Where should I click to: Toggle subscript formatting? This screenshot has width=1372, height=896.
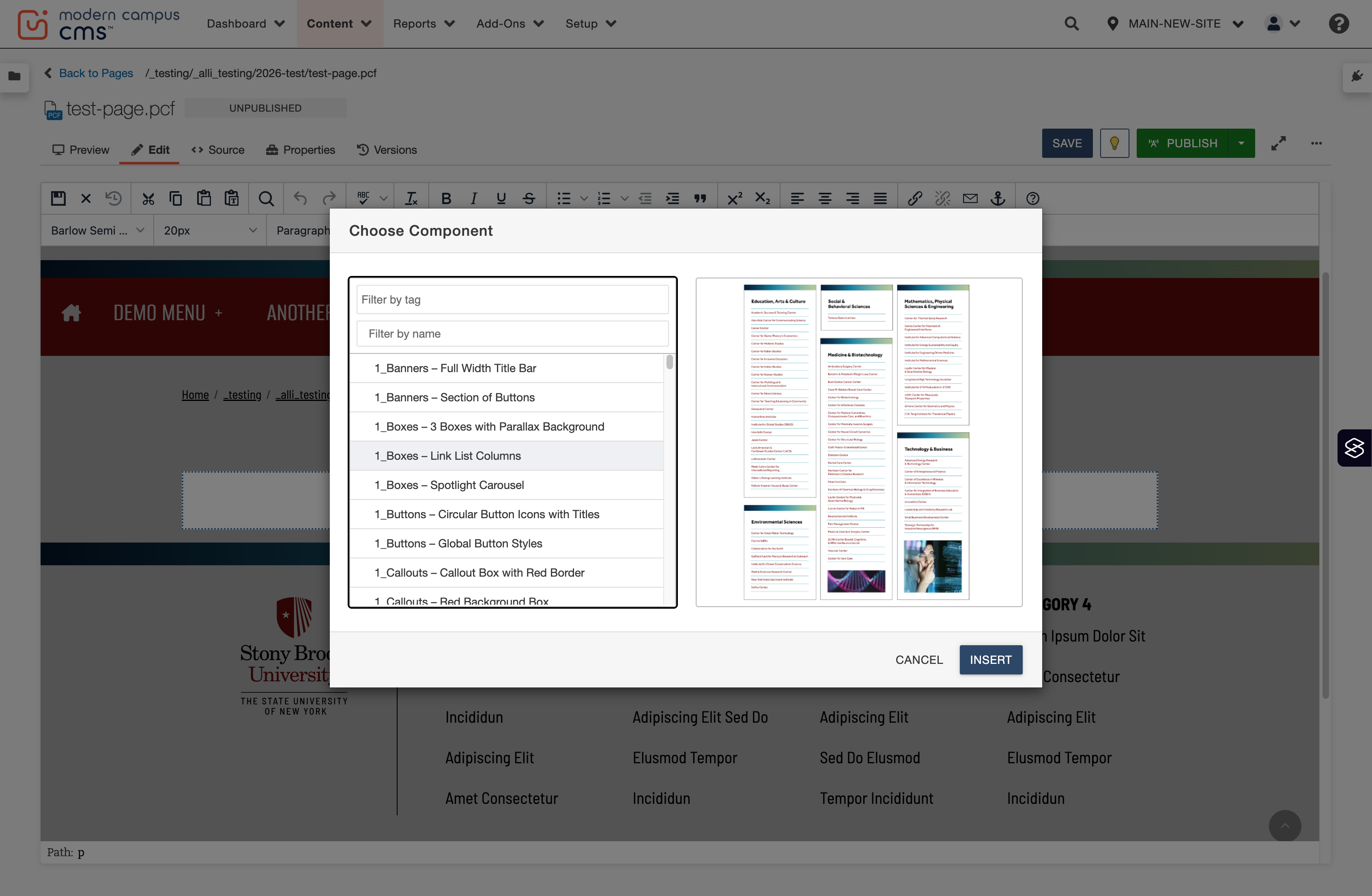tap(763, 198)
